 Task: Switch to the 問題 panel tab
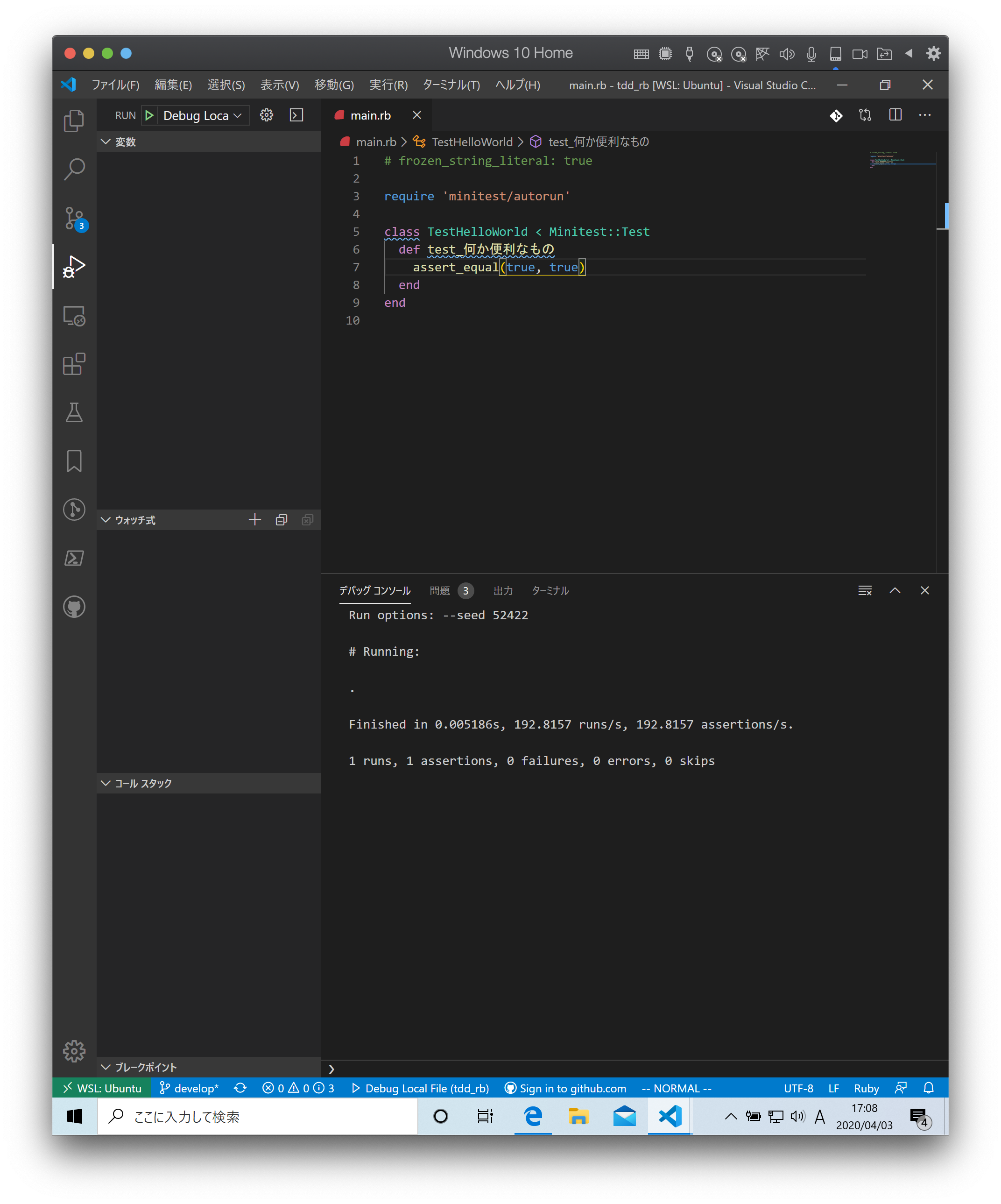coord(440,590)
